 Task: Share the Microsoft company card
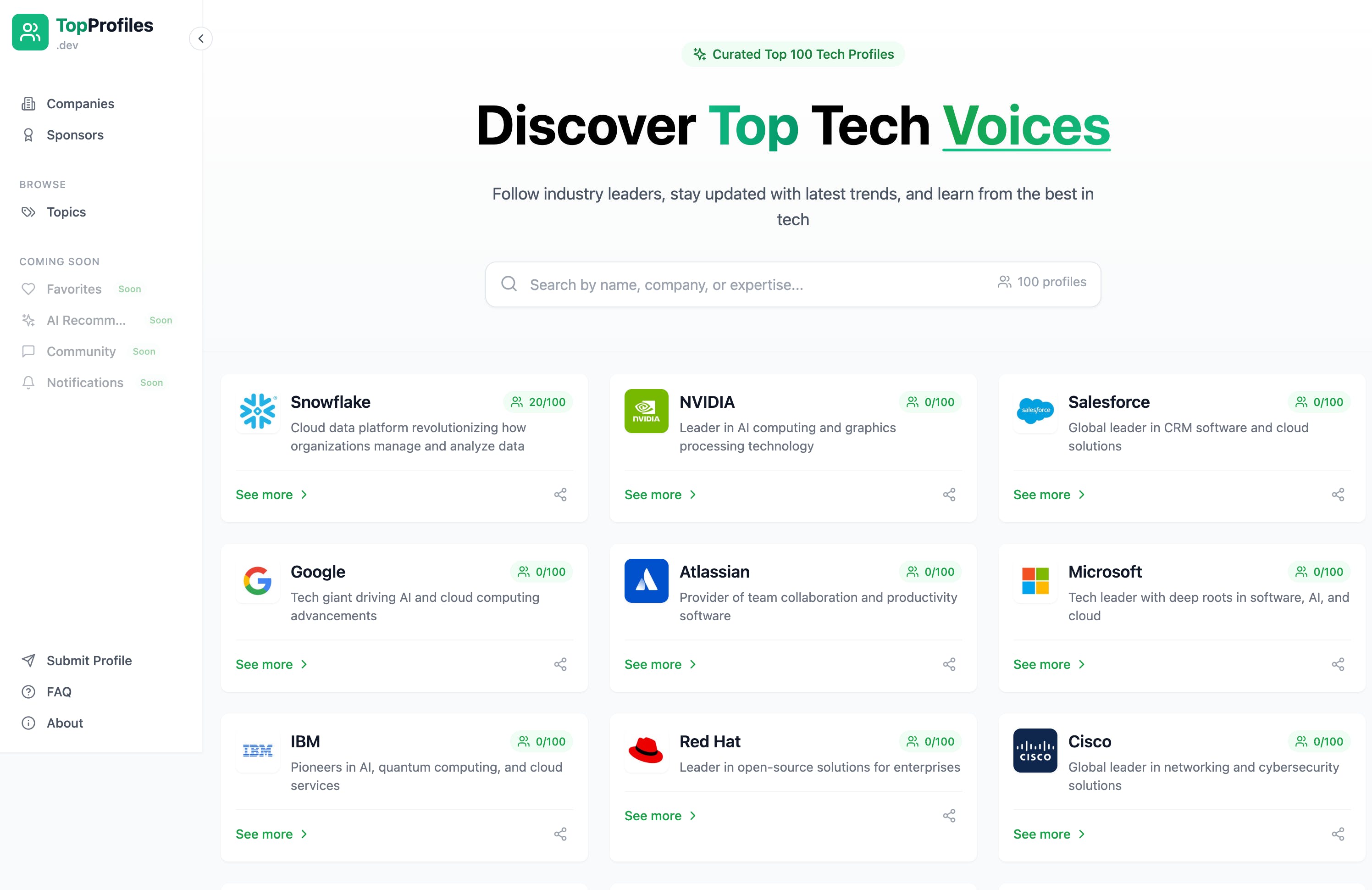pos(1337,664)
